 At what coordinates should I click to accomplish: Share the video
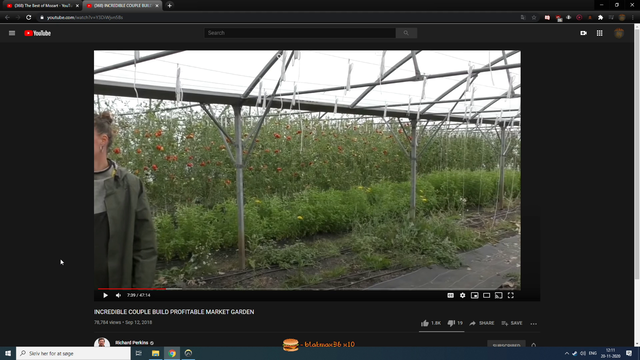point(482,323)
